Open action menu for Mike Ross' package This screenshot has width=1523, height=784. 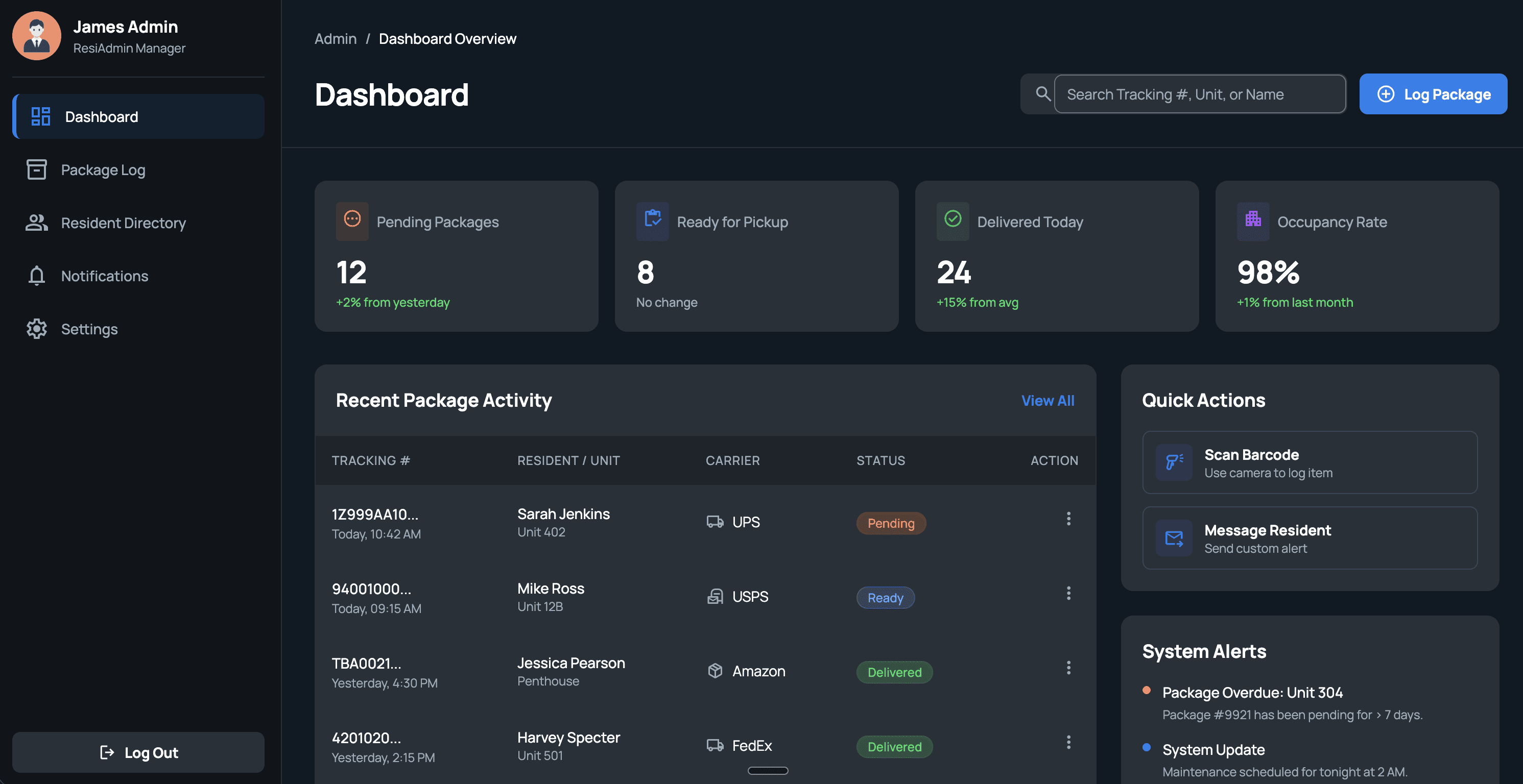1068,593
